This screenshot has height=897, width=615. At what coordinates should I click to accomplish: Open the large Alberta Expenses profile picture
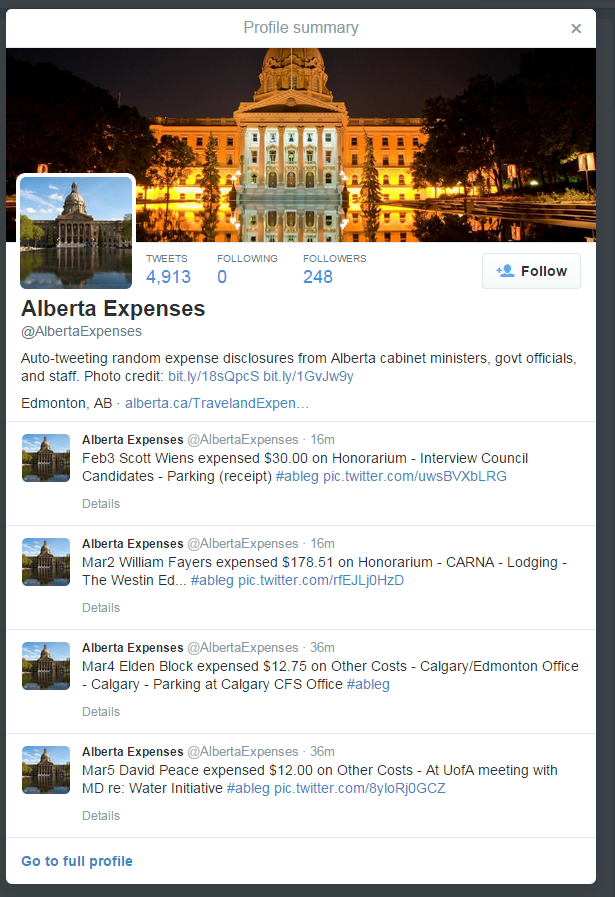(x=76, y=232)
